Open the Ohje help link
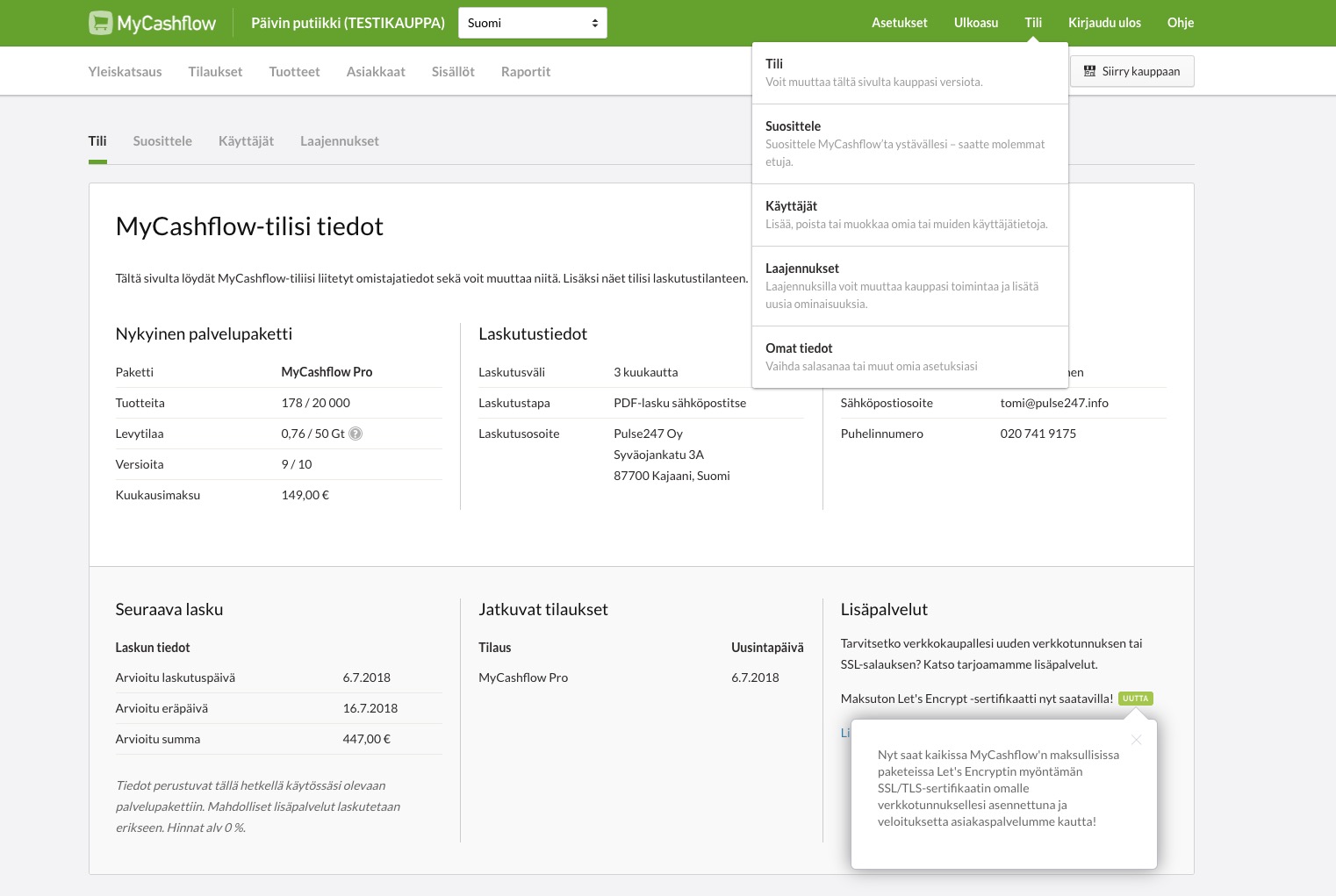Image resolution: width=1336 pixels, height=896 pixels. pyautogui.click(x=1180, y=23)
